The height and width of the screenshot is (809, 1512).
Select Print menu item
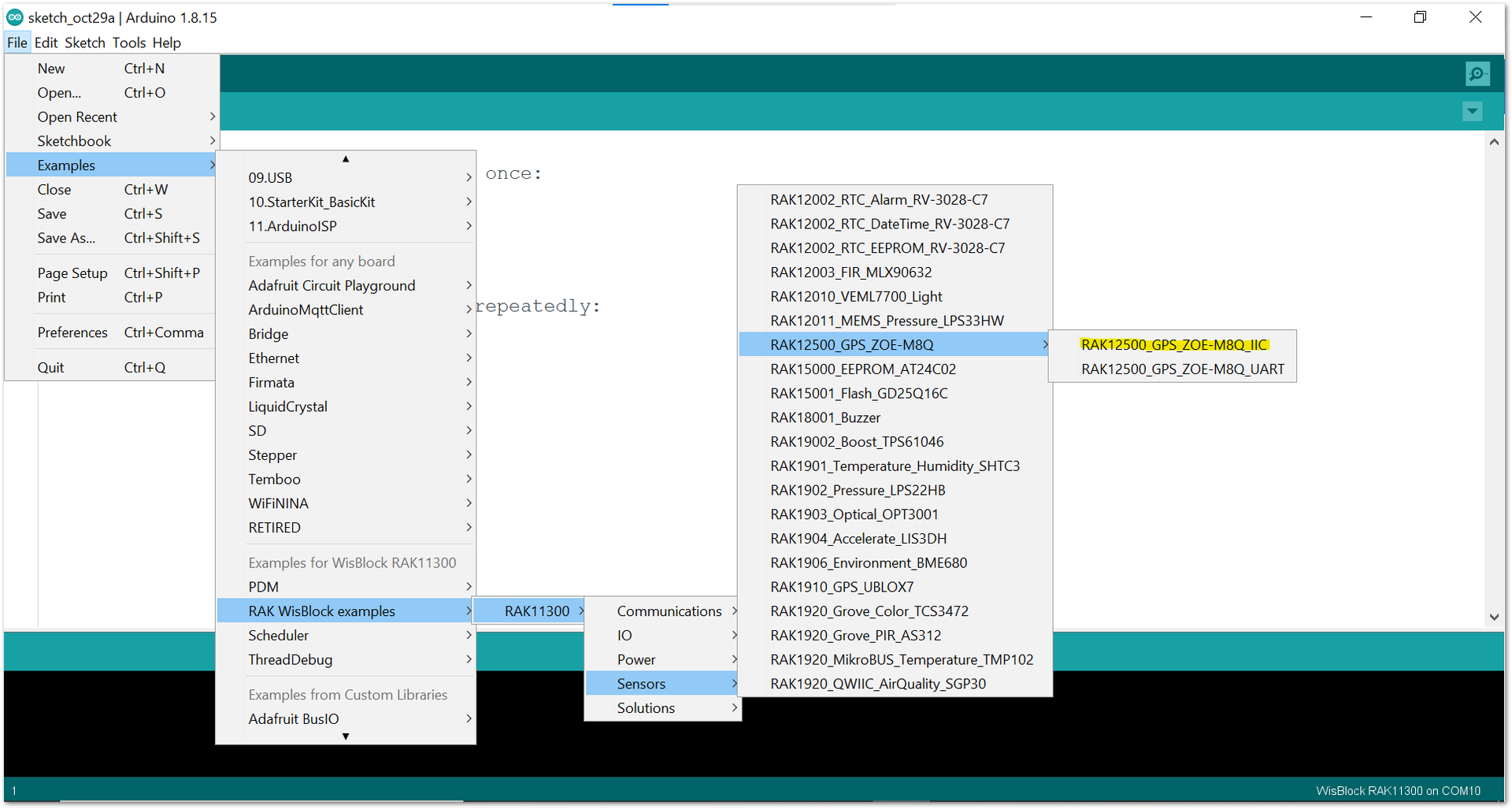click(111, 298)
